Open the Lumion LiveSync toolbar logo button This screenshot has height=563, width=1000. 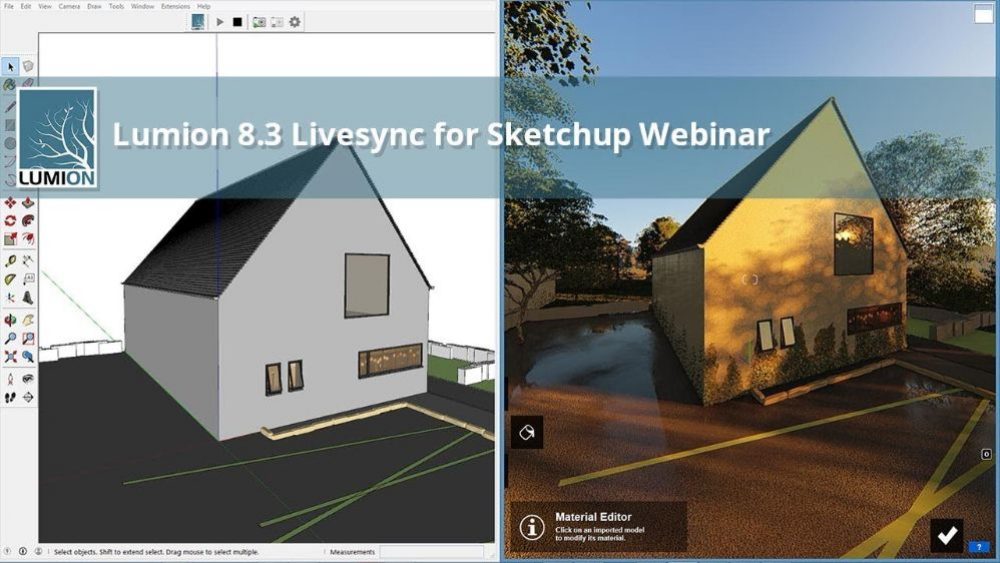[x=198, y=22]
